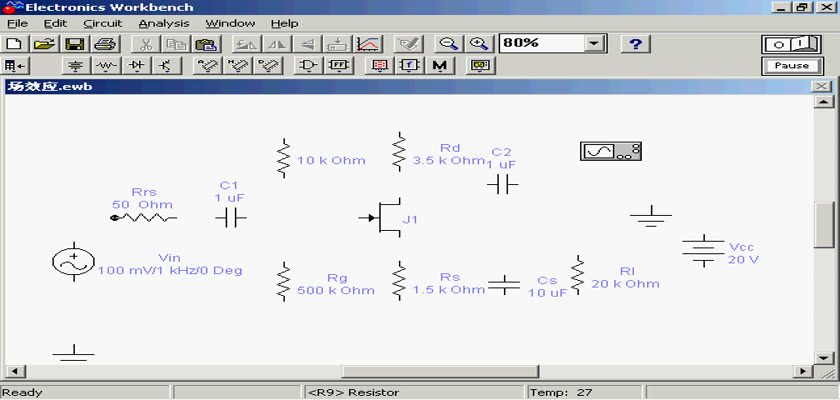The image size is (840, 400).
Task: Select the Rd 3.5 k Ohm resistor
Action: pyautogui.click(x=399, y=152)
